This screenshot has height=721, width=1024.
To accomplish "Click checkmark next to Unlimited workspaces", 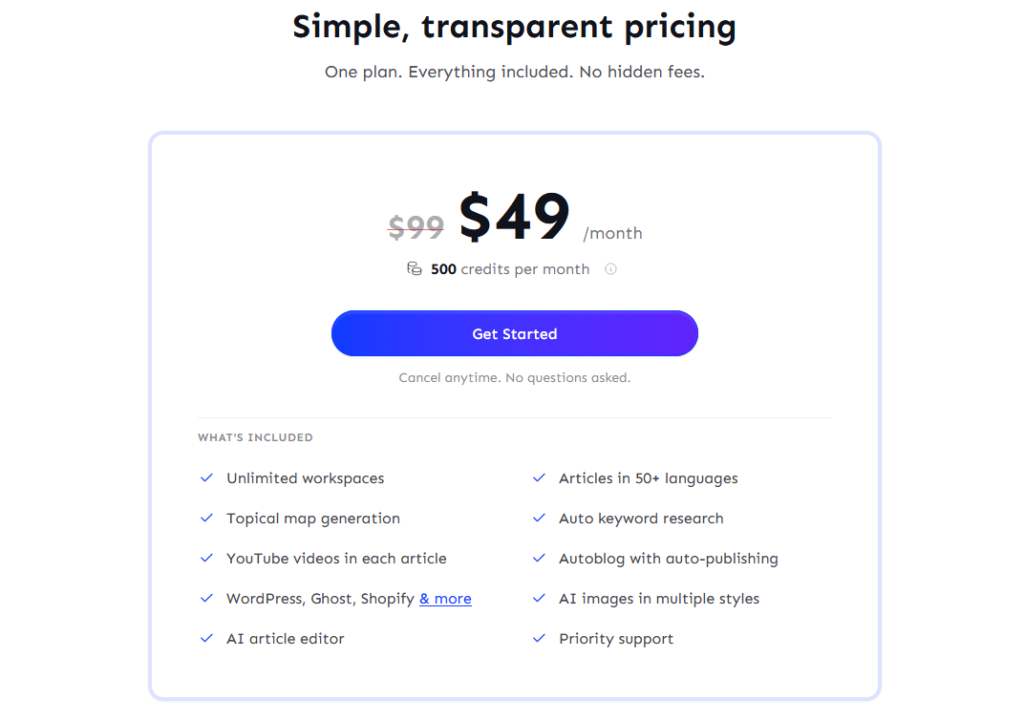I will [x=207, y=478].
